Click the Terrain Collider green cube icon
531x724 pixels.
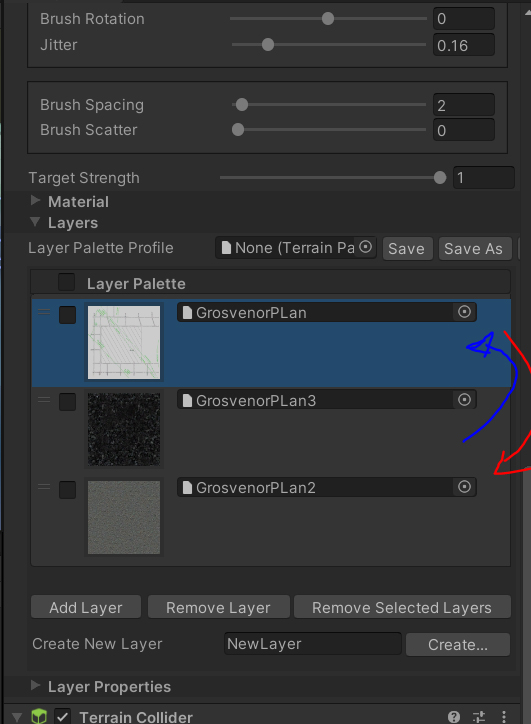coord(39,716)
